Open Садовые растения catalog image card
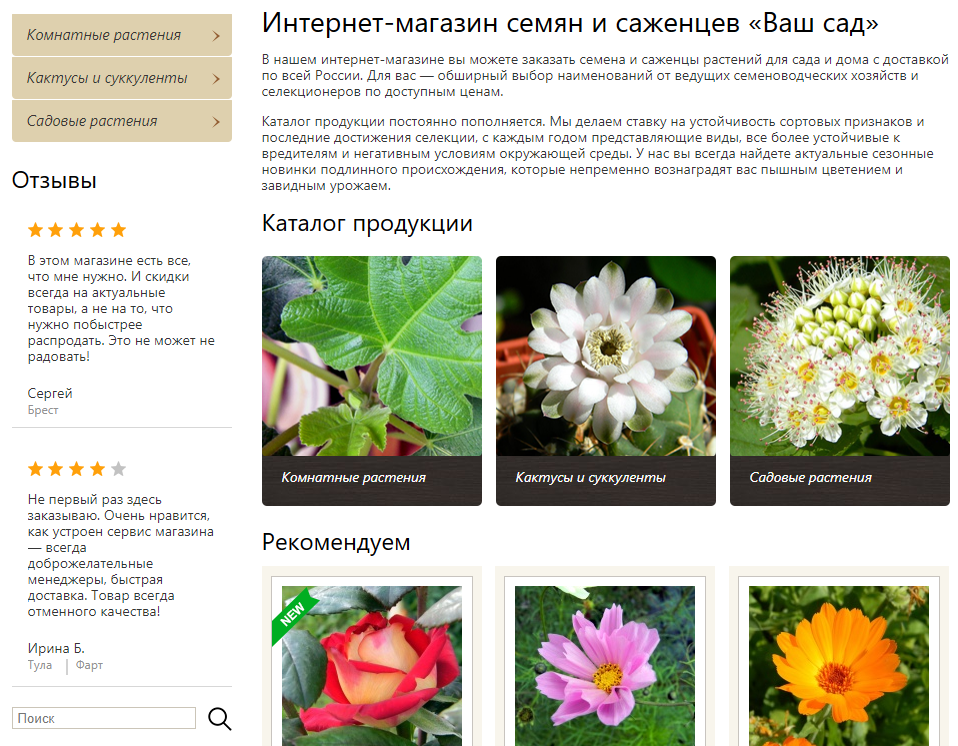Viewport: 958px width, 746px height. pos(840,380)
